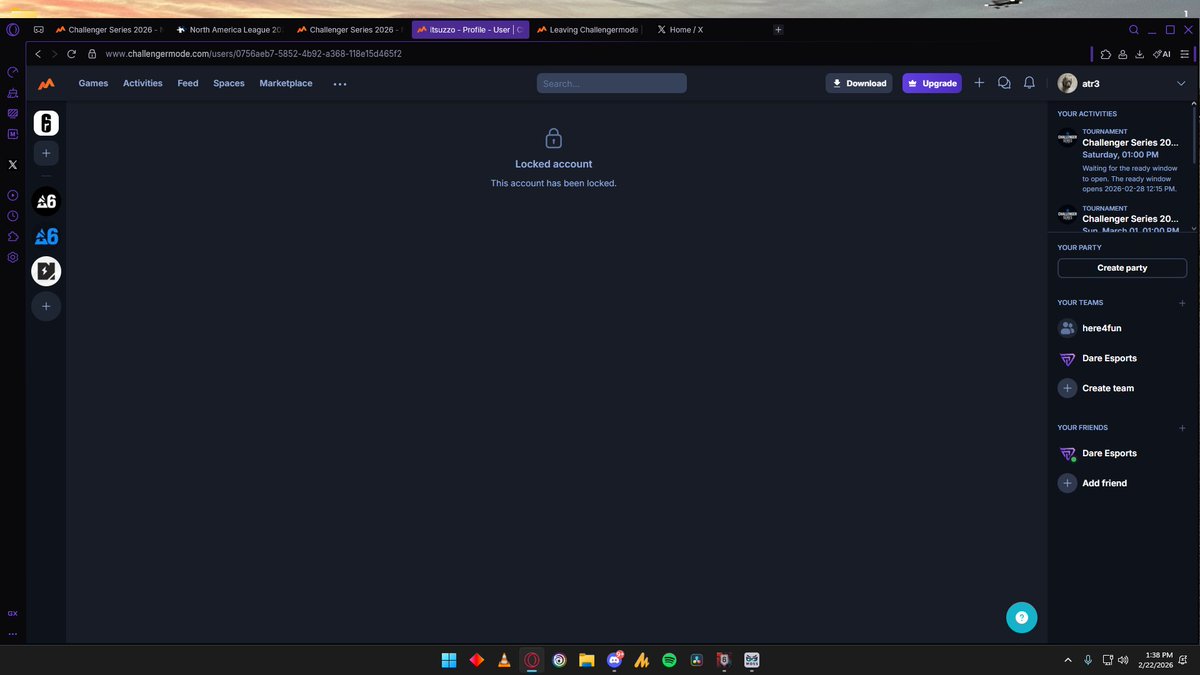Open Saturday 01:00 PM Challenger Series tournament

(x=1122, y=160)
